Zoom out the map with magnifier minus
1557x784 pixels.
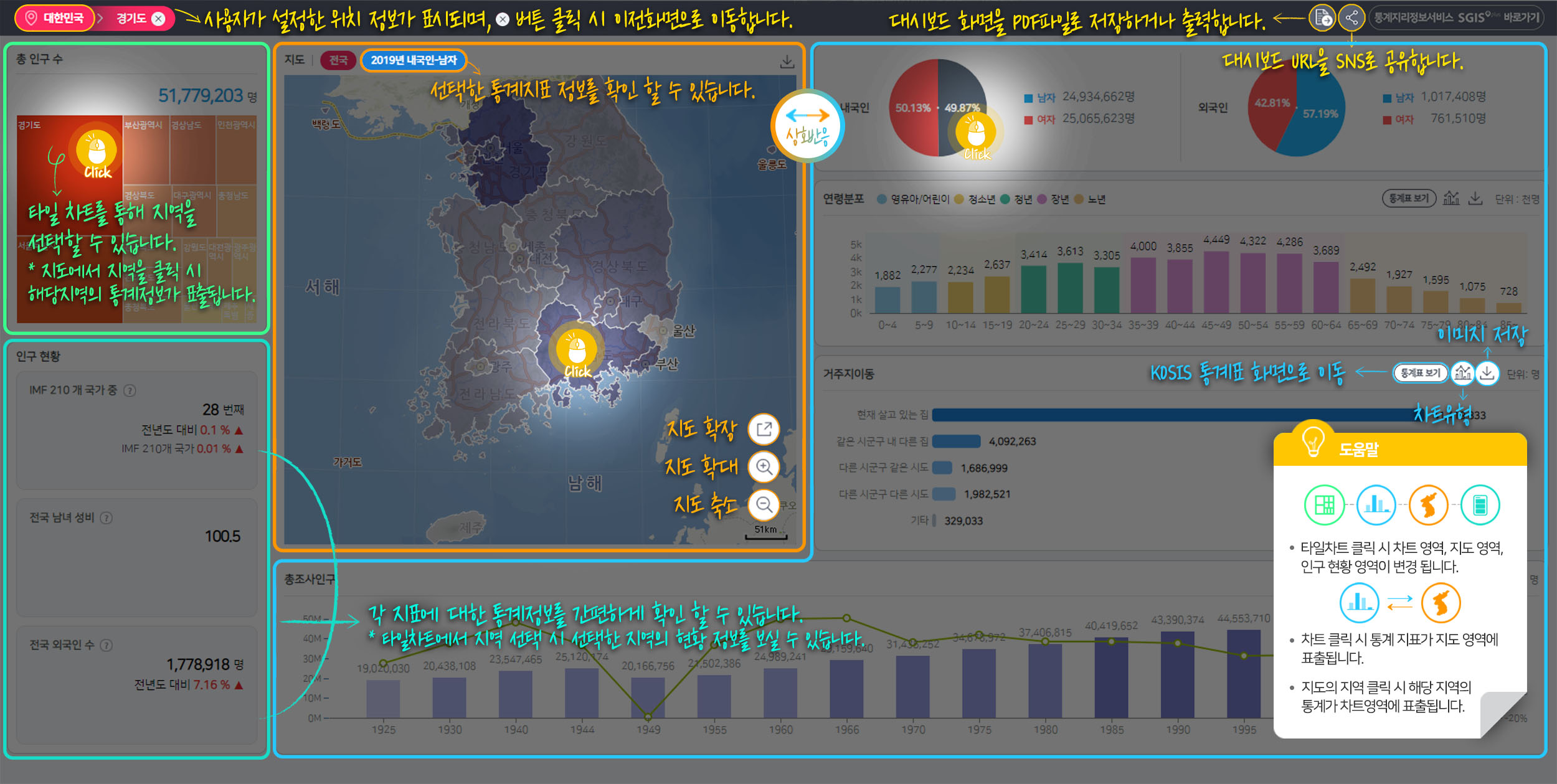click(764, 504)
